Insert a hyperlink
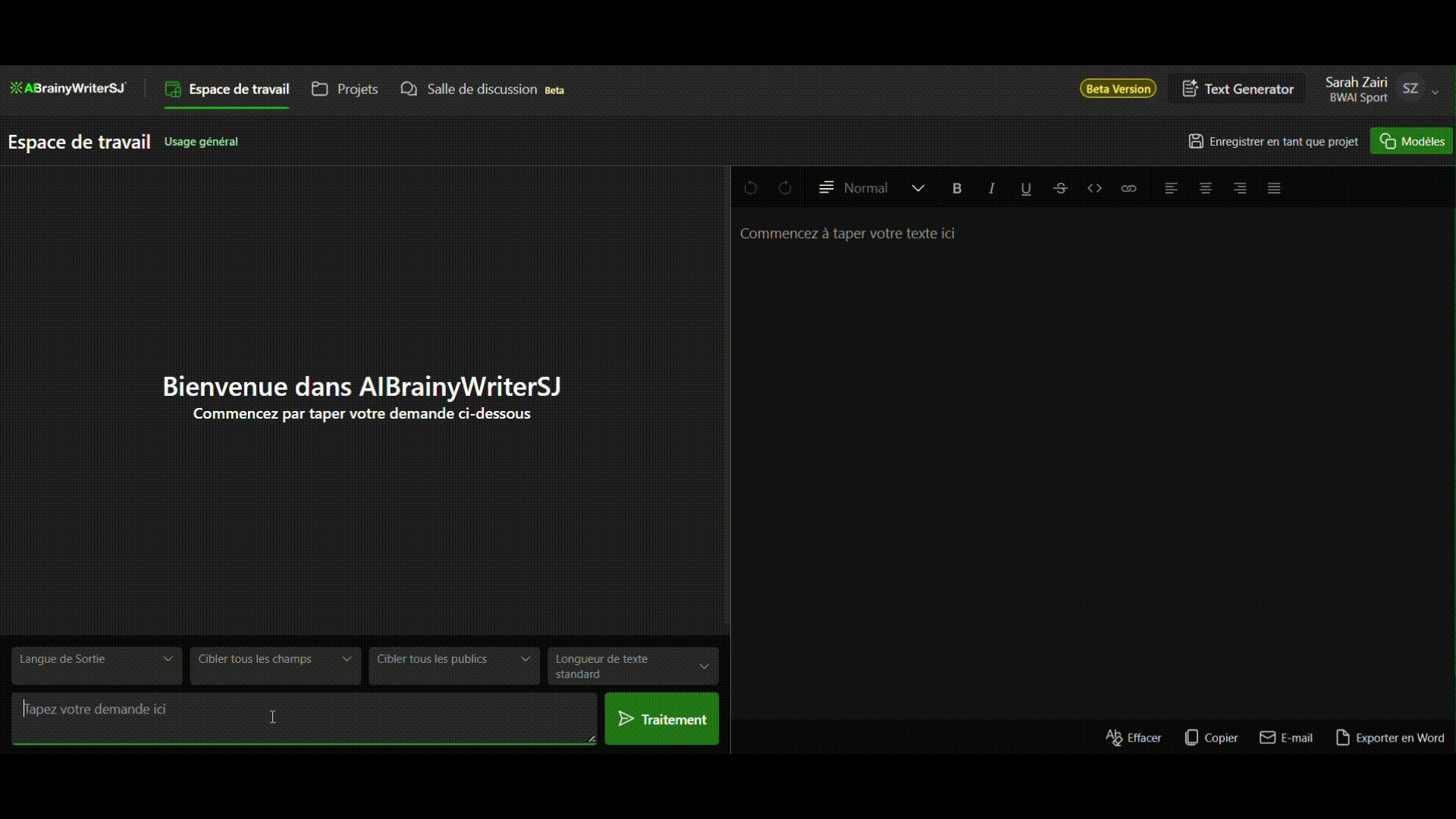The width and height of the screenshot is (1456, 819). coord(1128,188)
